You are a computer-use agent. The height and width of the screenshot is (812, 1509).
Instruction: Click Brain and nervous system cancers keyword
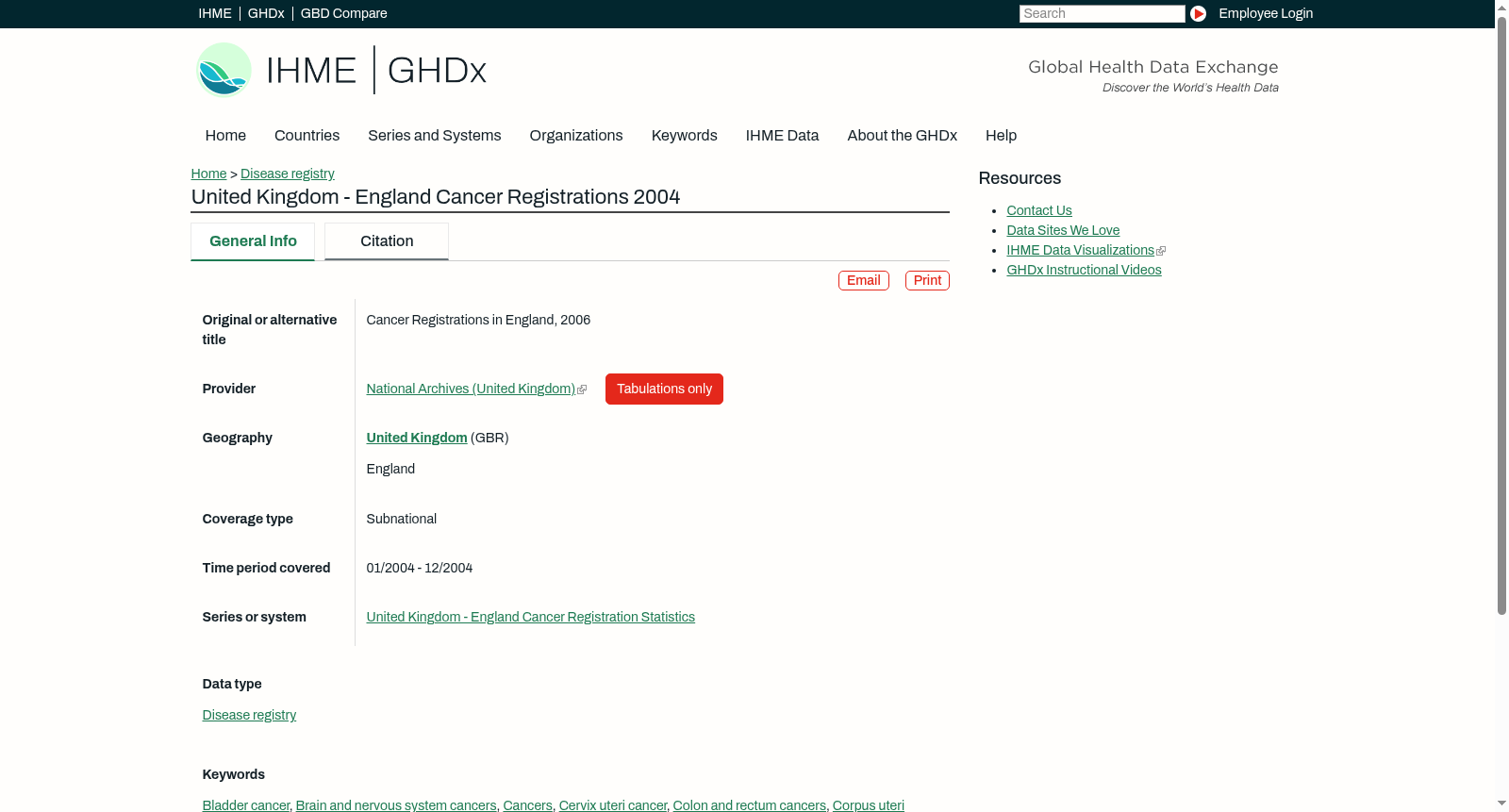(x=396, y=805)
